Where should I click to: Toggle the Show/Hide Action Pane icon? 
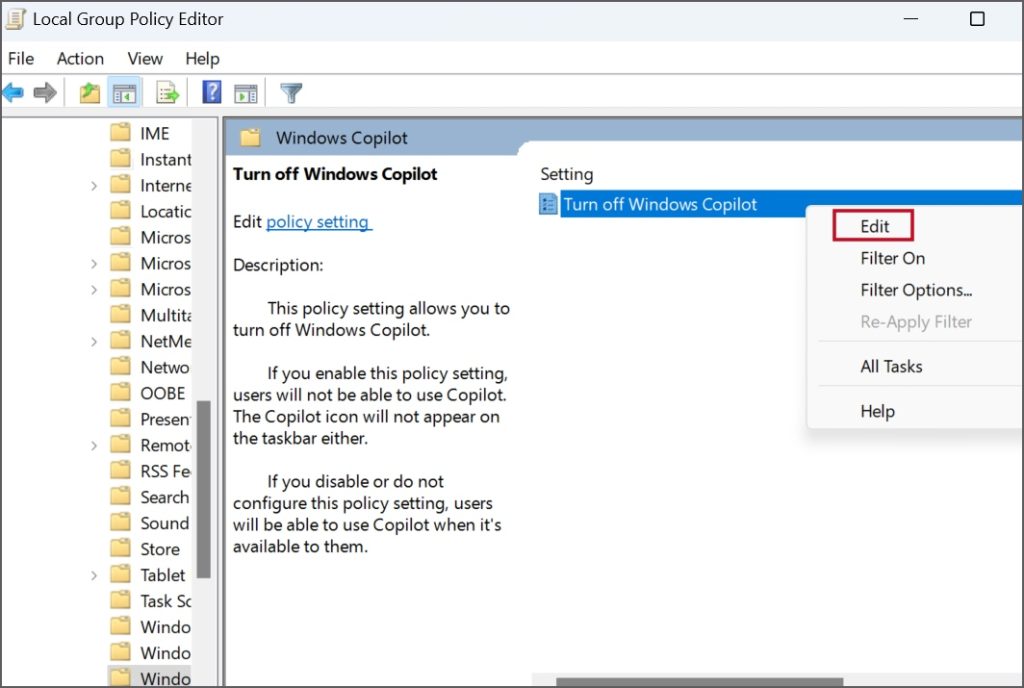(246, 93)
